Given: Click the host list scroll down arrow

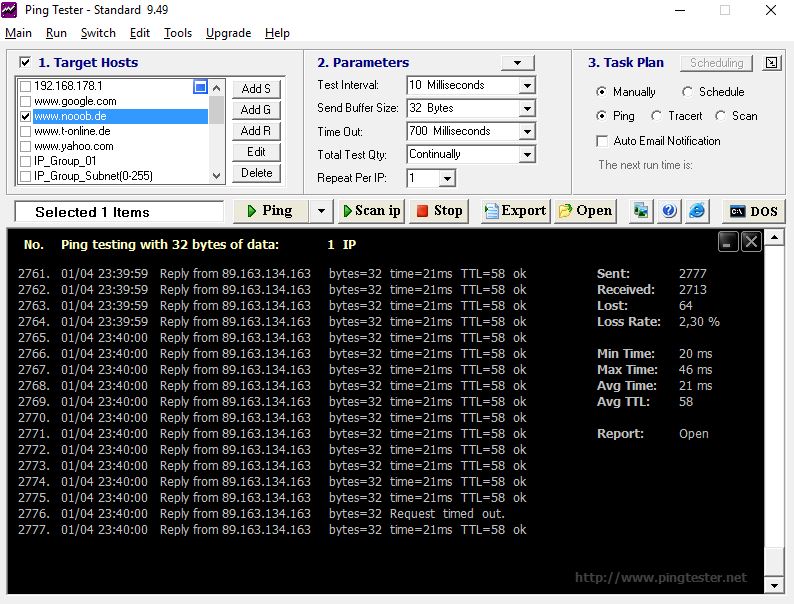Looking at the screenshot, I should (217, 176).
